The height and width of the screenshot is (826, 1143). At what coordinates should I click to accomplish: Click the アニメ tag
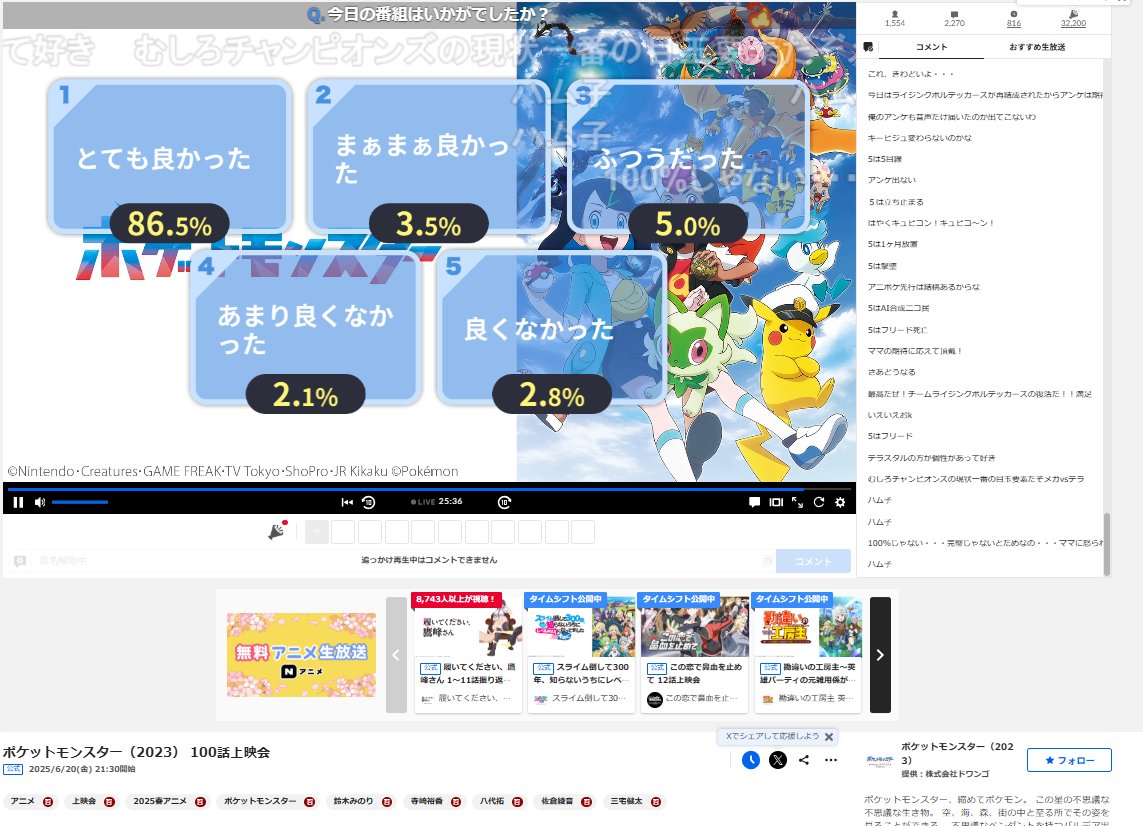pyautogui.click(x=23, y=801)
